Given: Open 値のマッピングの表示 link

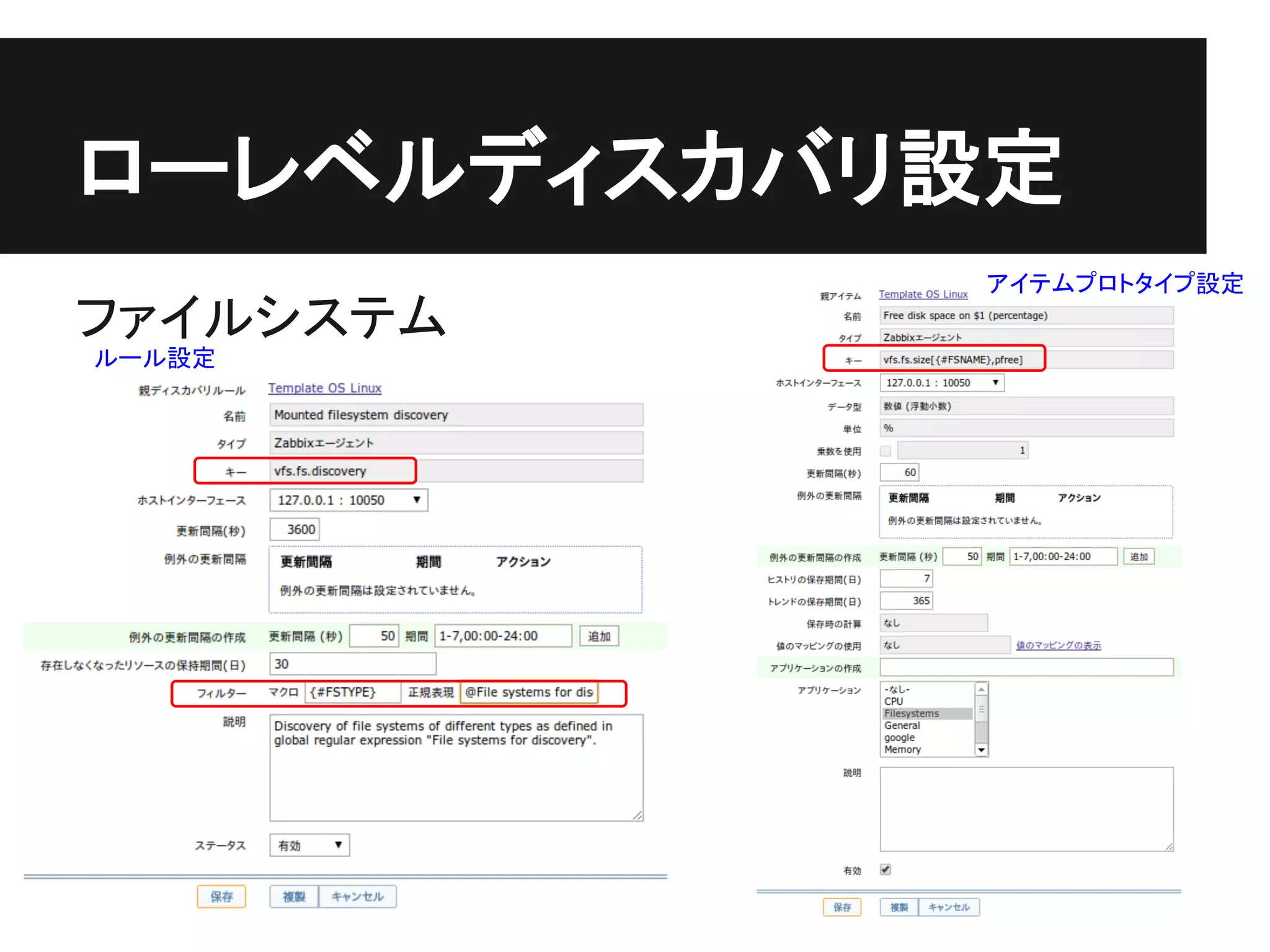Looking at the screenshot, I should point(1059,645).
